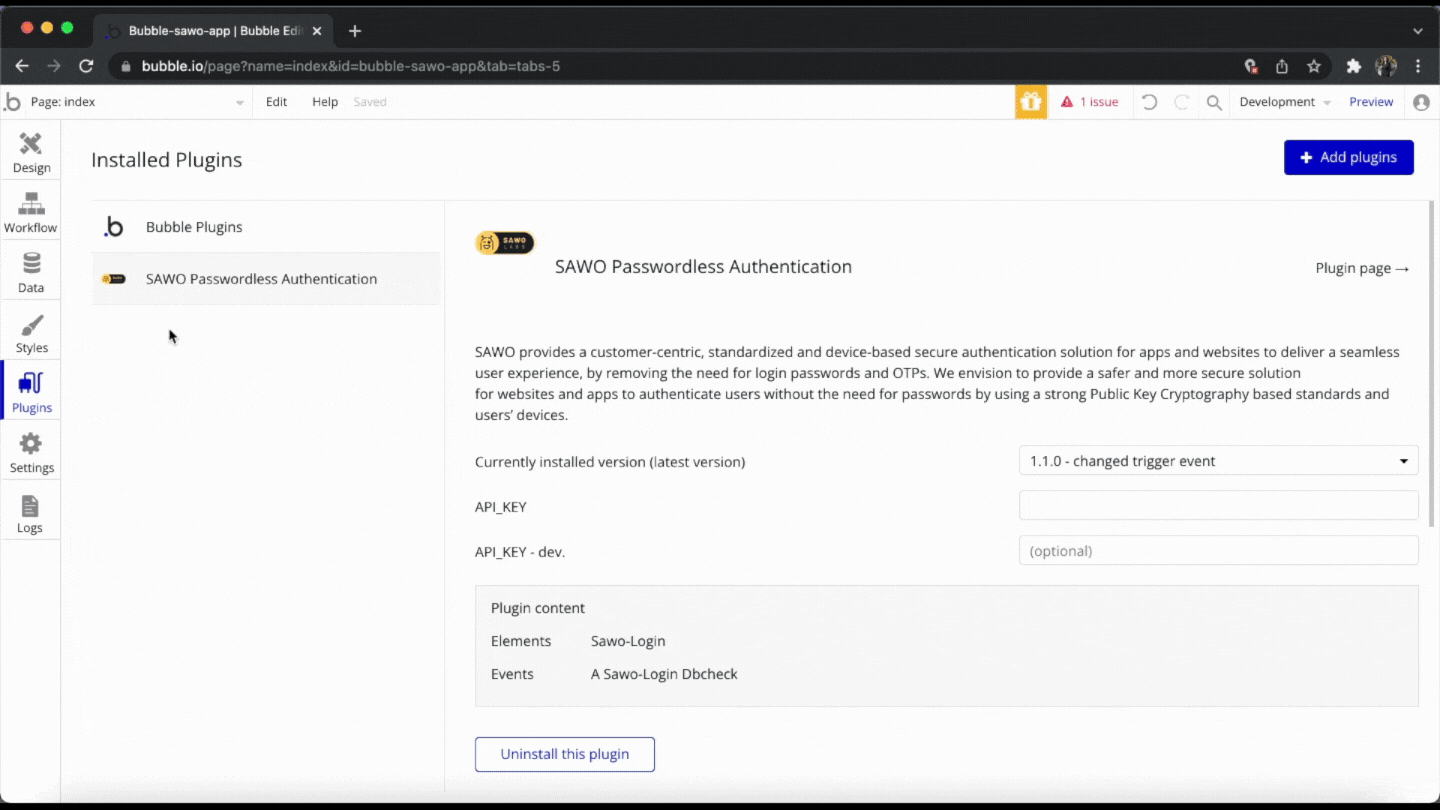Open the 1 issue warning
Viewport: 1440px width, 810px height.
1090,102
